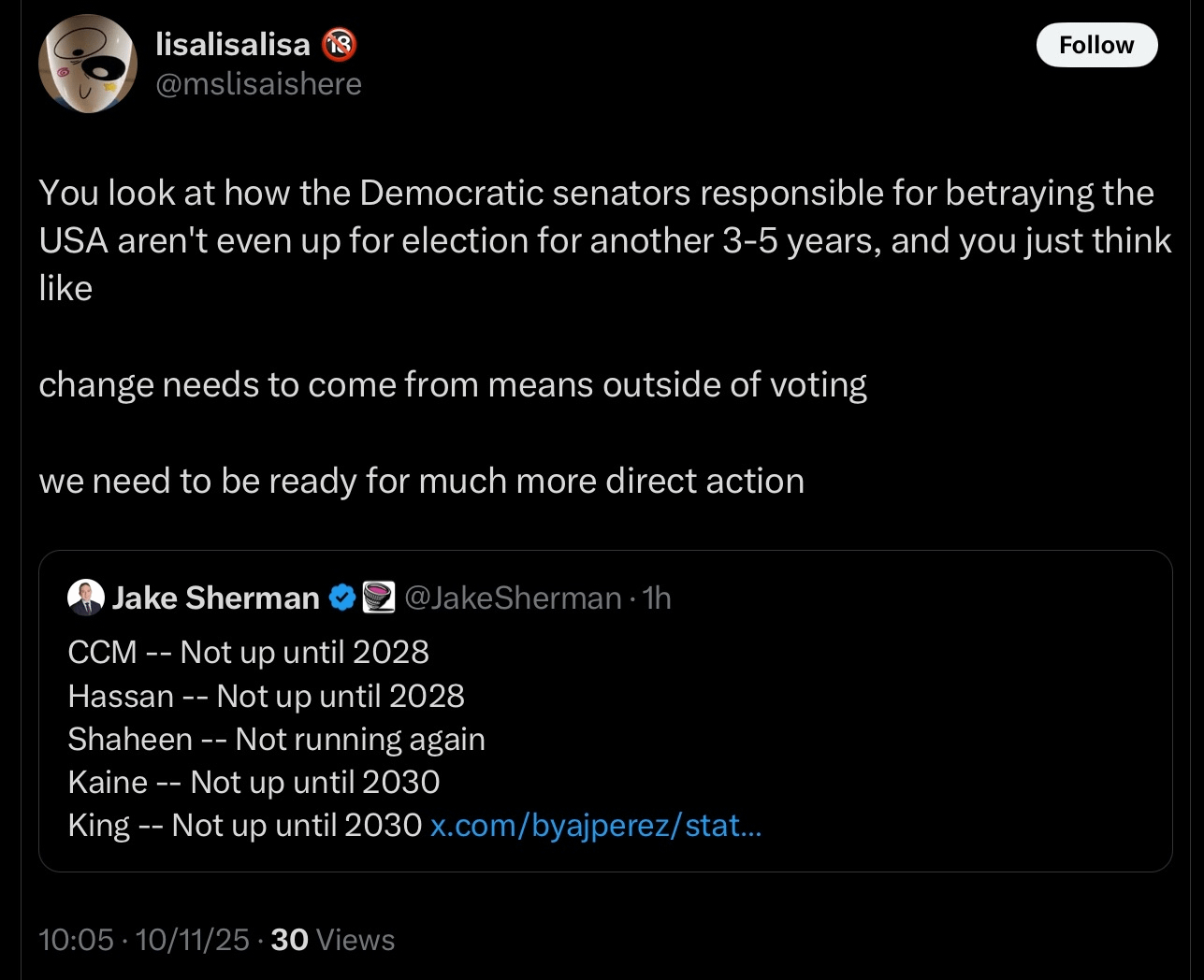Viewport: 1204px width, 980px height.
Task: Open the @JakeSherman handle
Action: [x=513, y=598]
